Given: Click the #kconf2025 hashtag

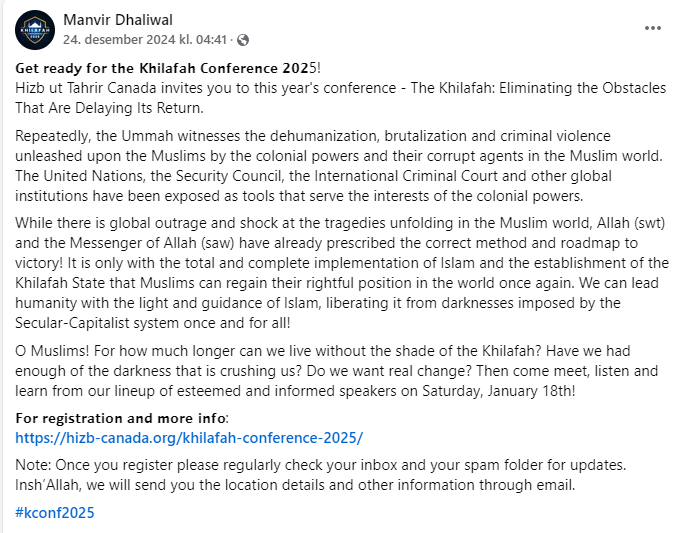Looking at the screenshot, I should coord(55,512).
